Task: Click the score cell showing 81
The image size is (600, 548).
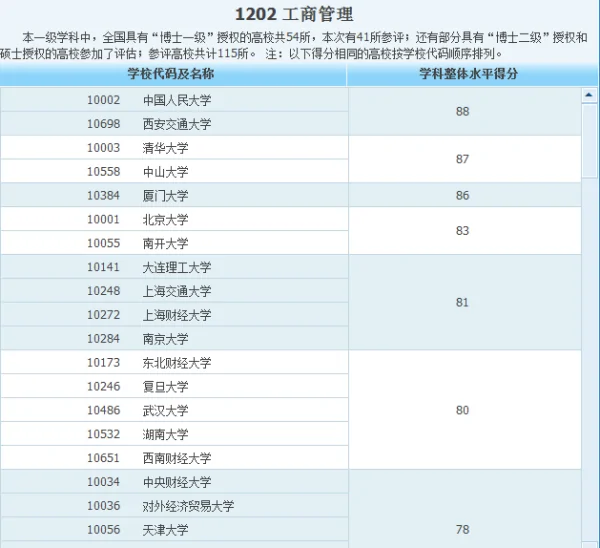Action: click(x=465, y=302)
